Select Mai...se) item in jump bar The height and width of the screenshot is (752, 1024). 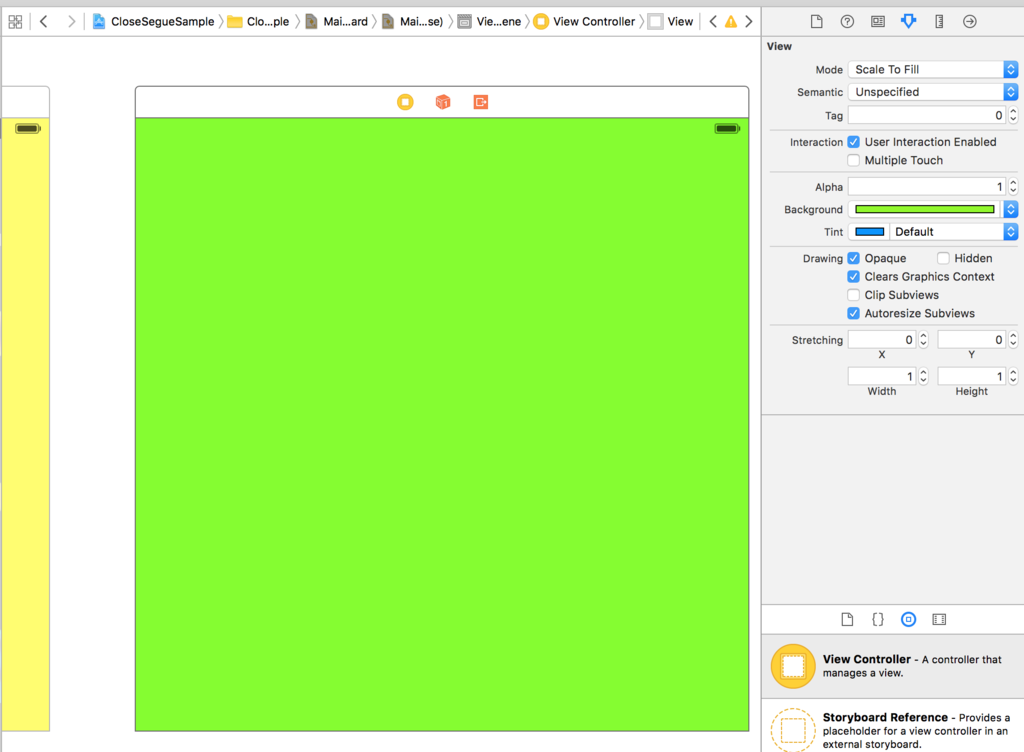point(413,22)
